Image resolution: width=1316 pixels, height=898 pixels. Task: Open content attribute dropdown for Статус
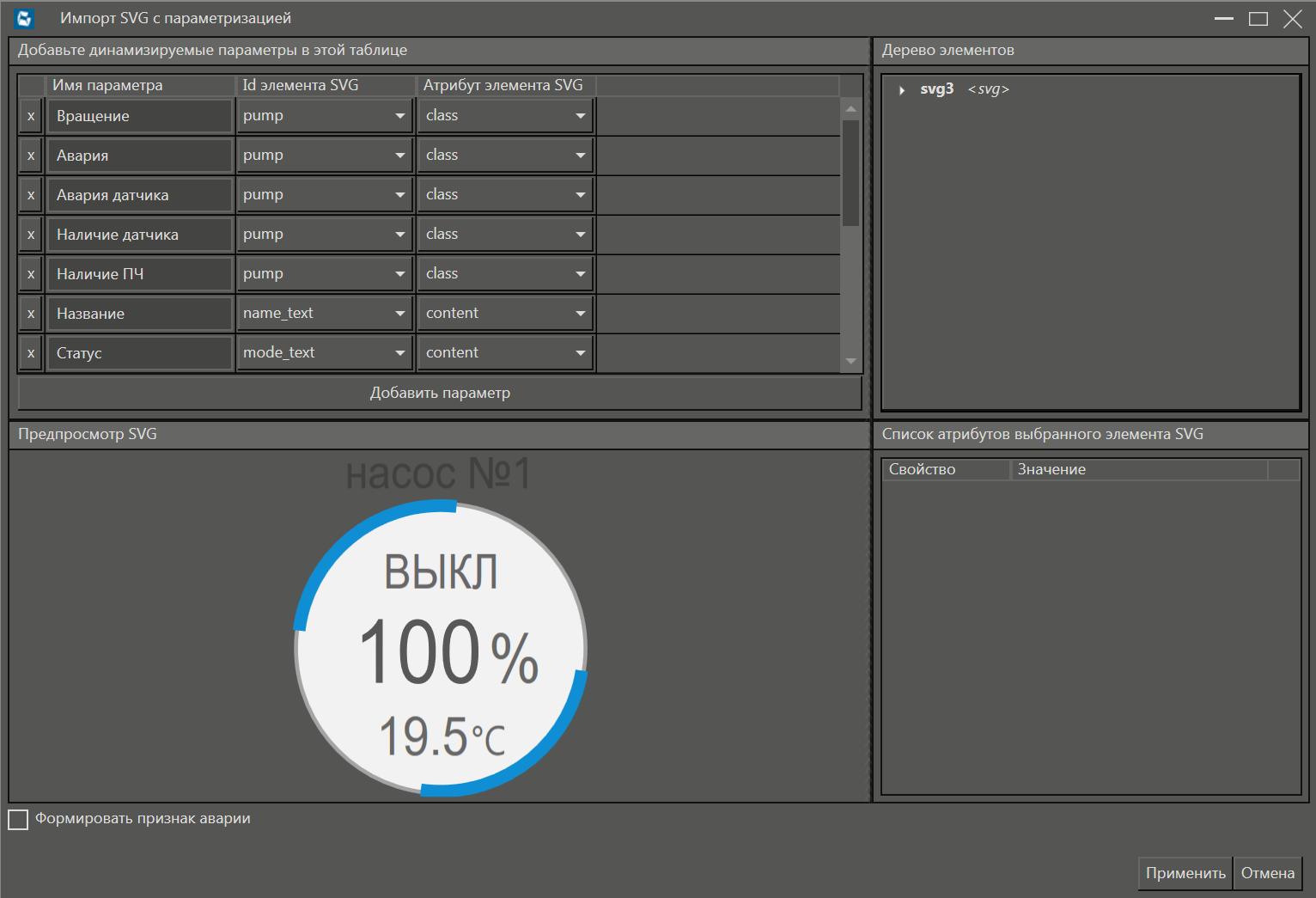coord(505,353)
